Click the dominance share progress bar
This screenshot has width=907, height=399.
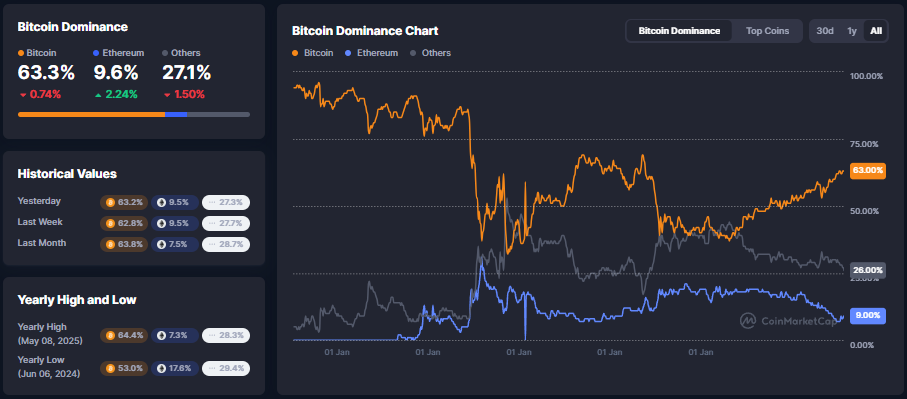pos(134,114)
